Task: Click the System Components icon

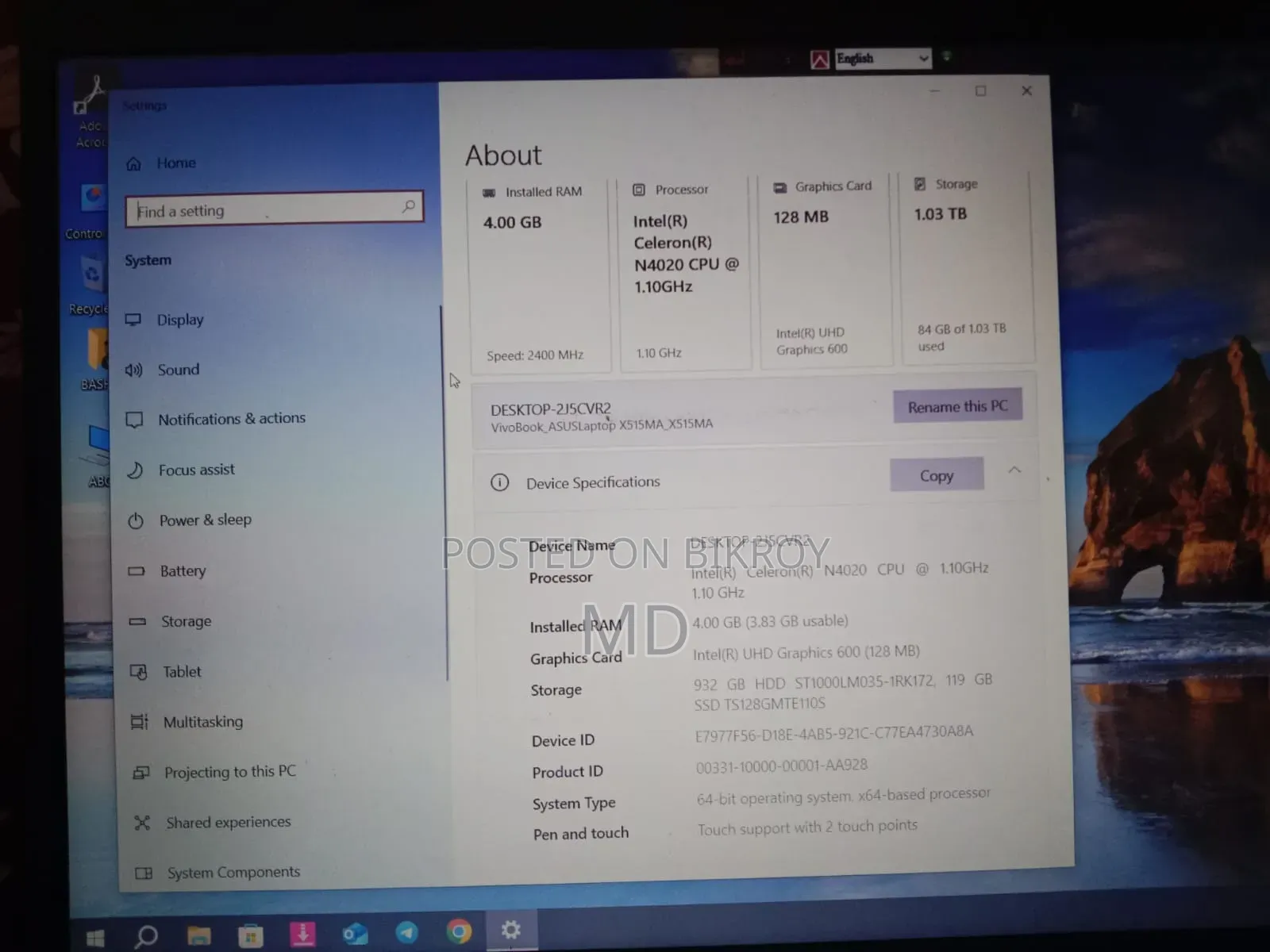Action: point(144,873)
